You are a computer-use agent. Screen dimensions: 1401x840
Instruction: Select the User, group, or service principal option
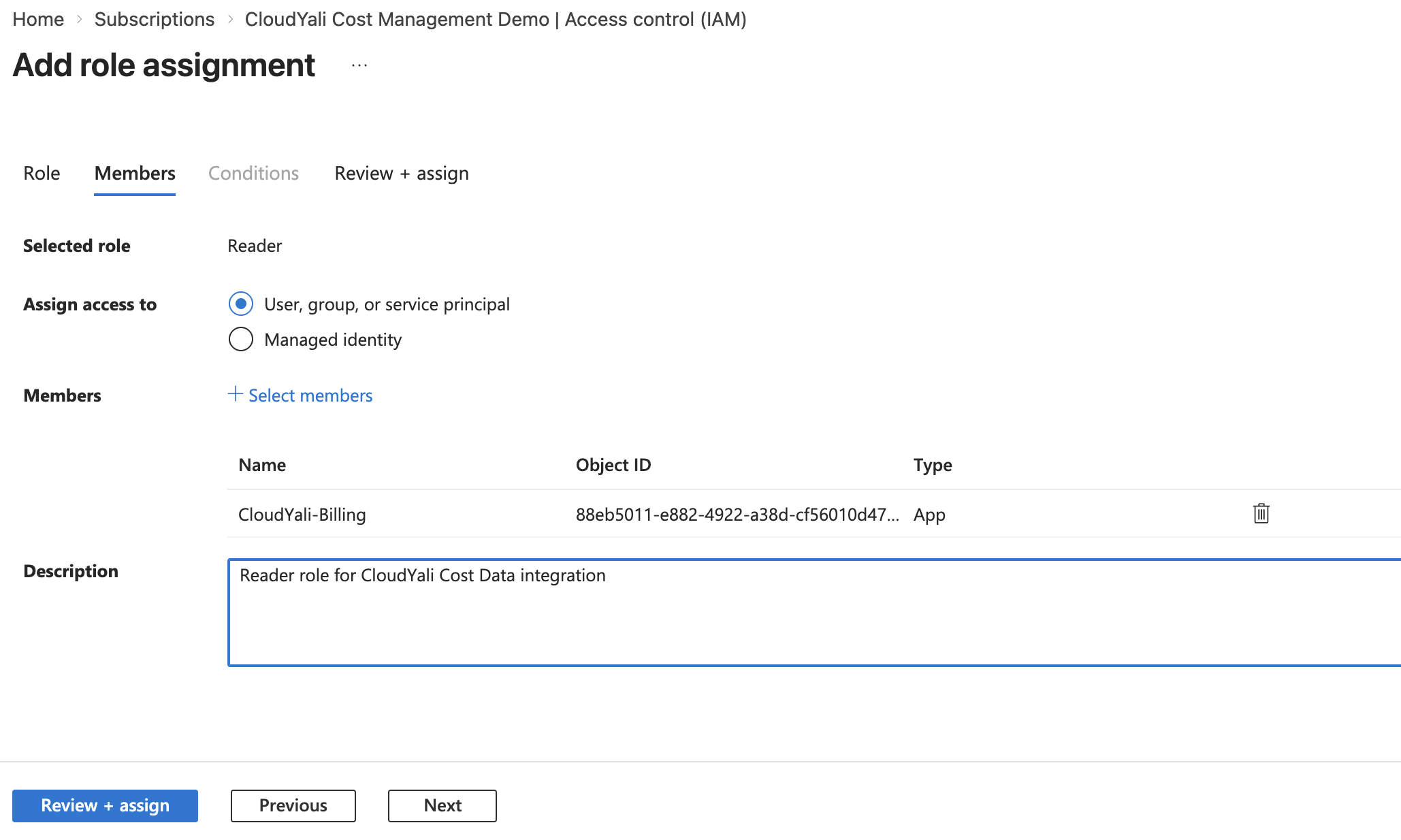point(240,304)
